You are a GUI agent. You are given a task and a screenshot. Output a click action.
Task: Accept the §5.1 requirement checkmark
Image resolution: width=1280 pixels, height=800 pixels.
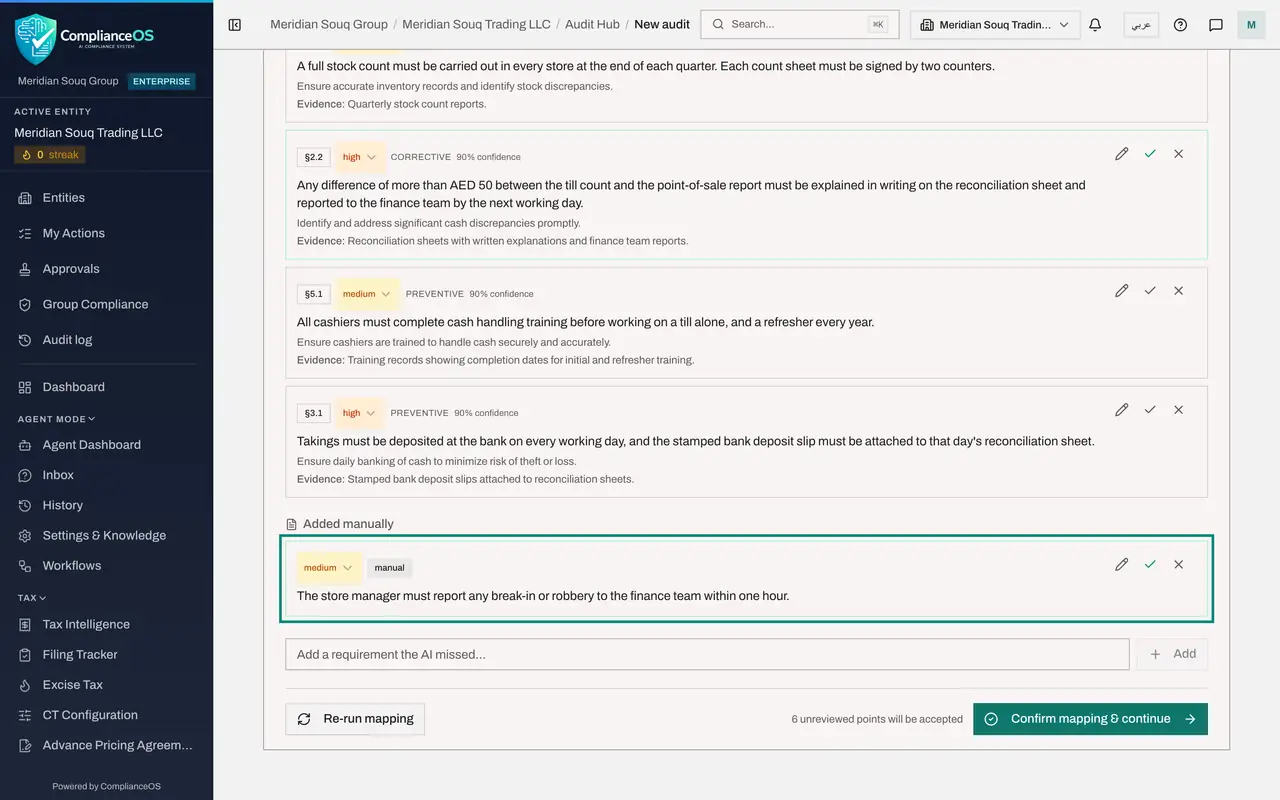coord(1150,291)
